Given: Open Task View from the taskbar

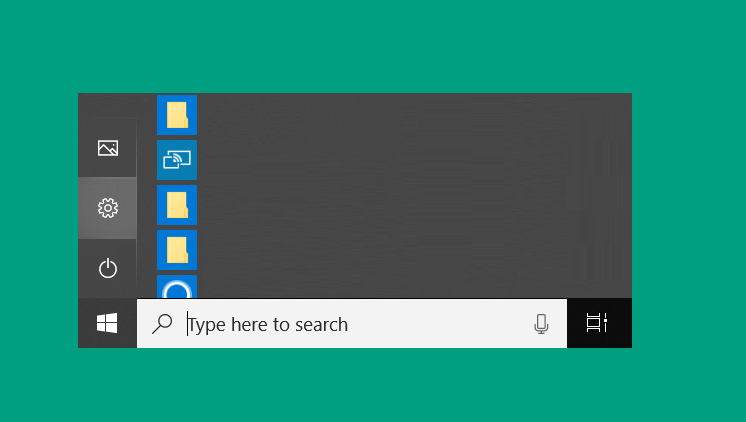Looking at the screenshot, I should (597, 323).
